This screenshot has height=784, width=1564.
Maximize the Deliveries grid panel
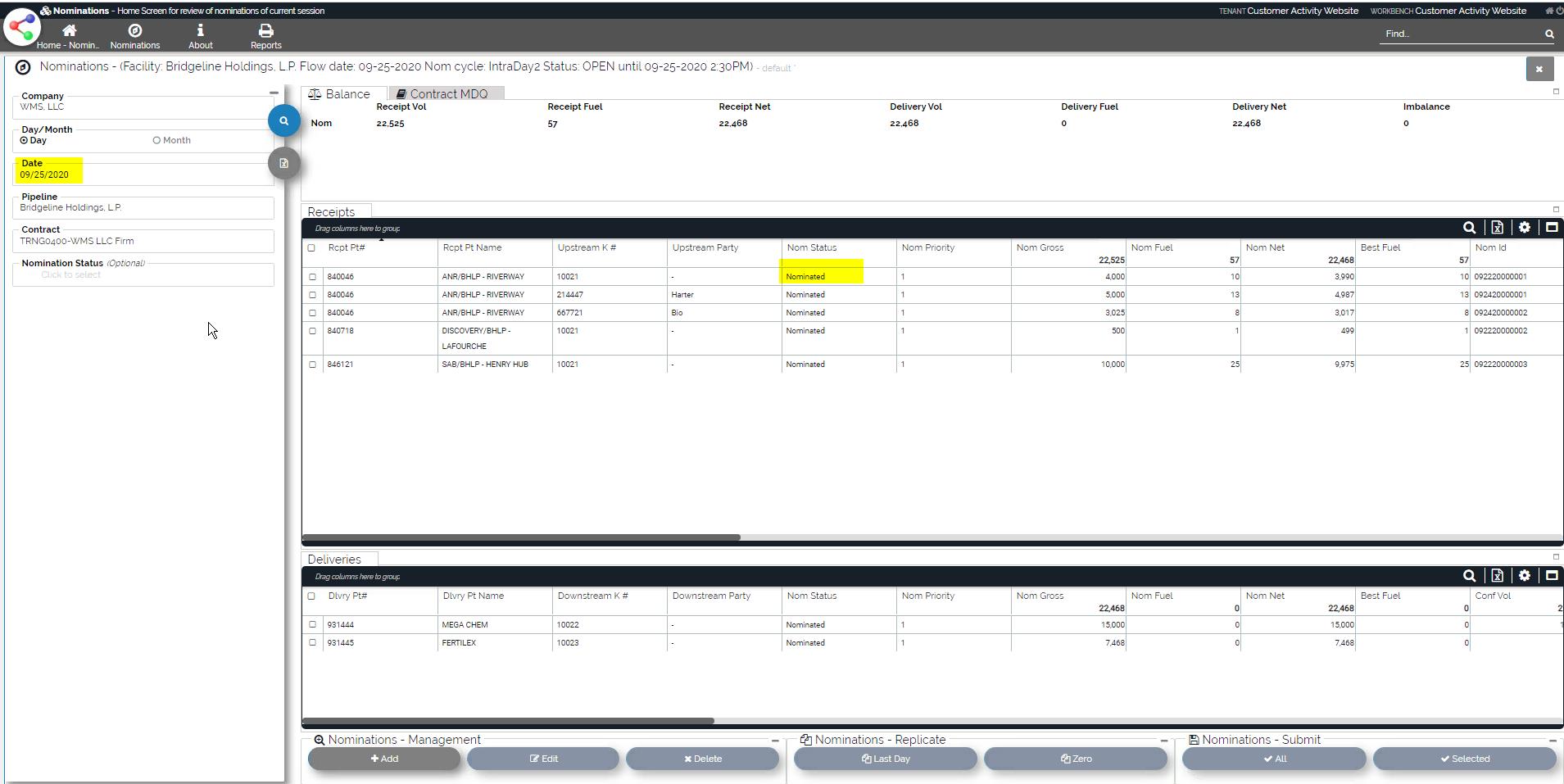pyautogui.click(x=1551, y=576)
